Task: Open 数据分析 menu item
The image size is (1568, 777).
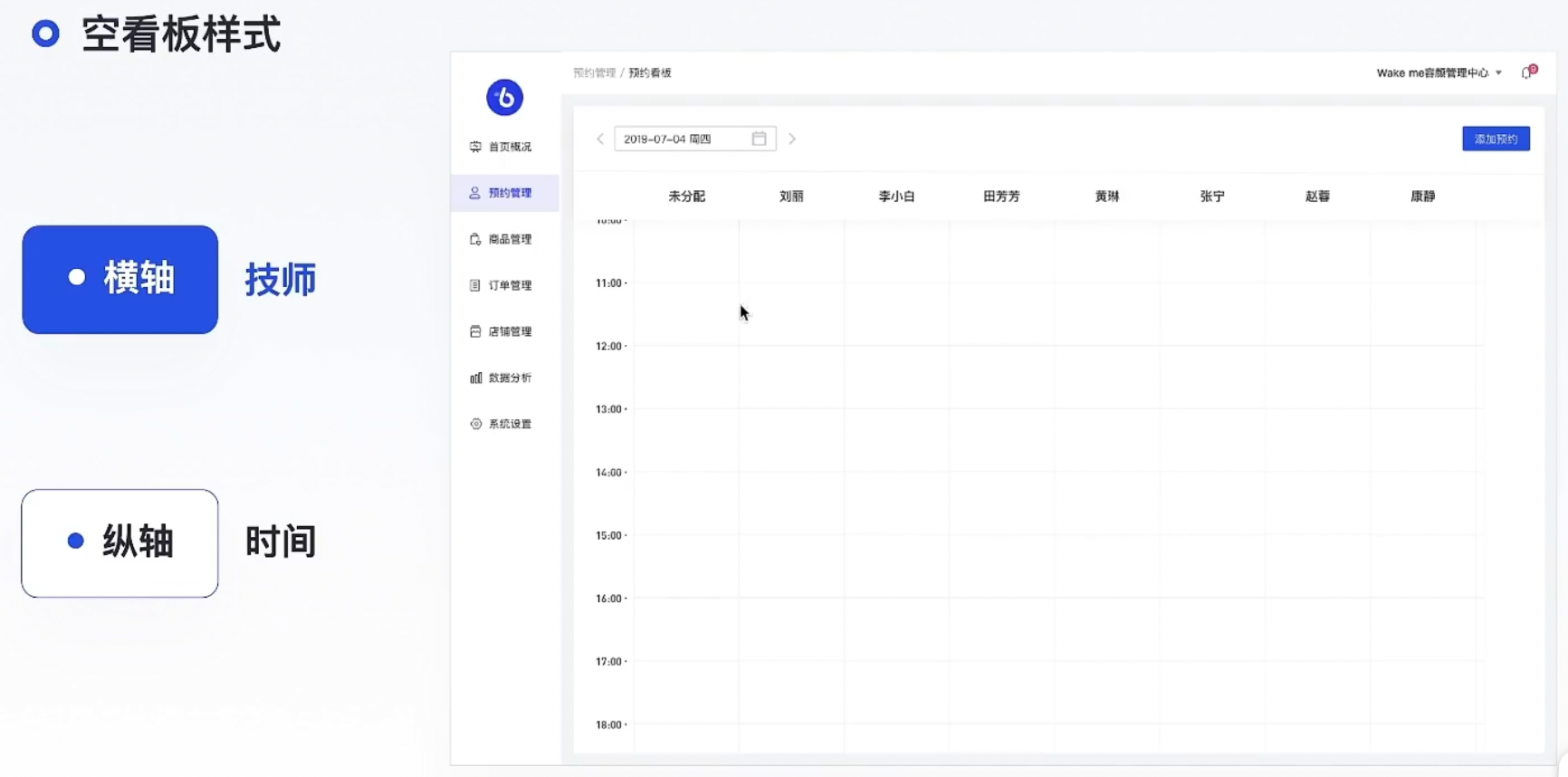Action: (504, 378)
